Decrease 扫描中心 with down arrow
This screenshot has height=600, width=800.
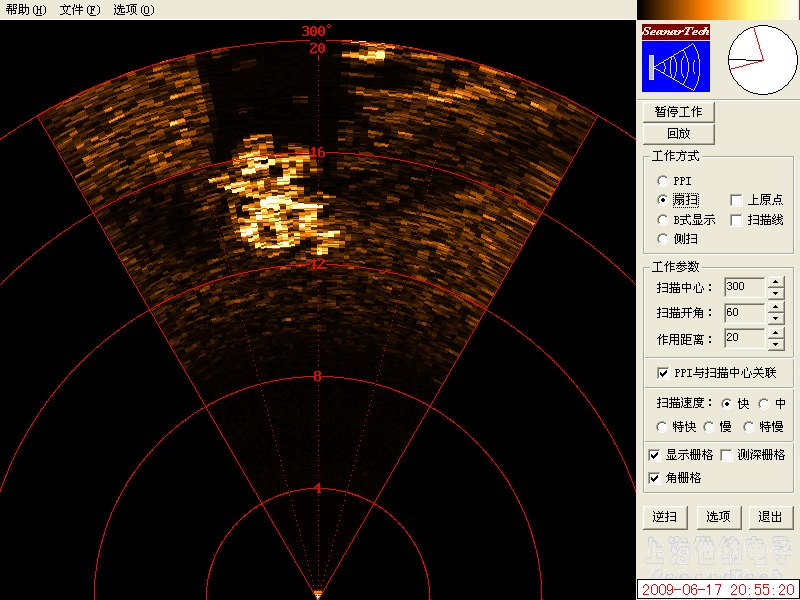[x=776, y=293]
